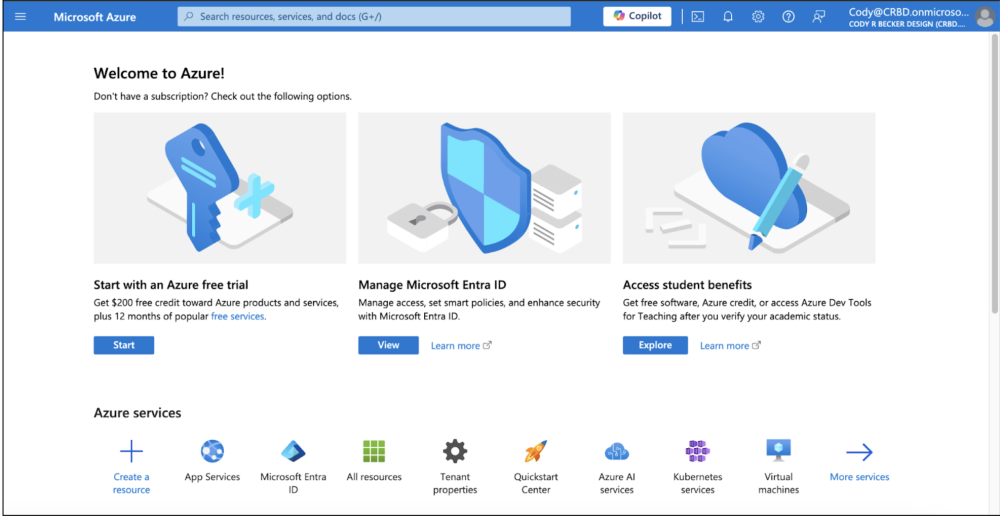Open the Azure AI services cloud icon
Screen dimensions: 1000x516
617,452
